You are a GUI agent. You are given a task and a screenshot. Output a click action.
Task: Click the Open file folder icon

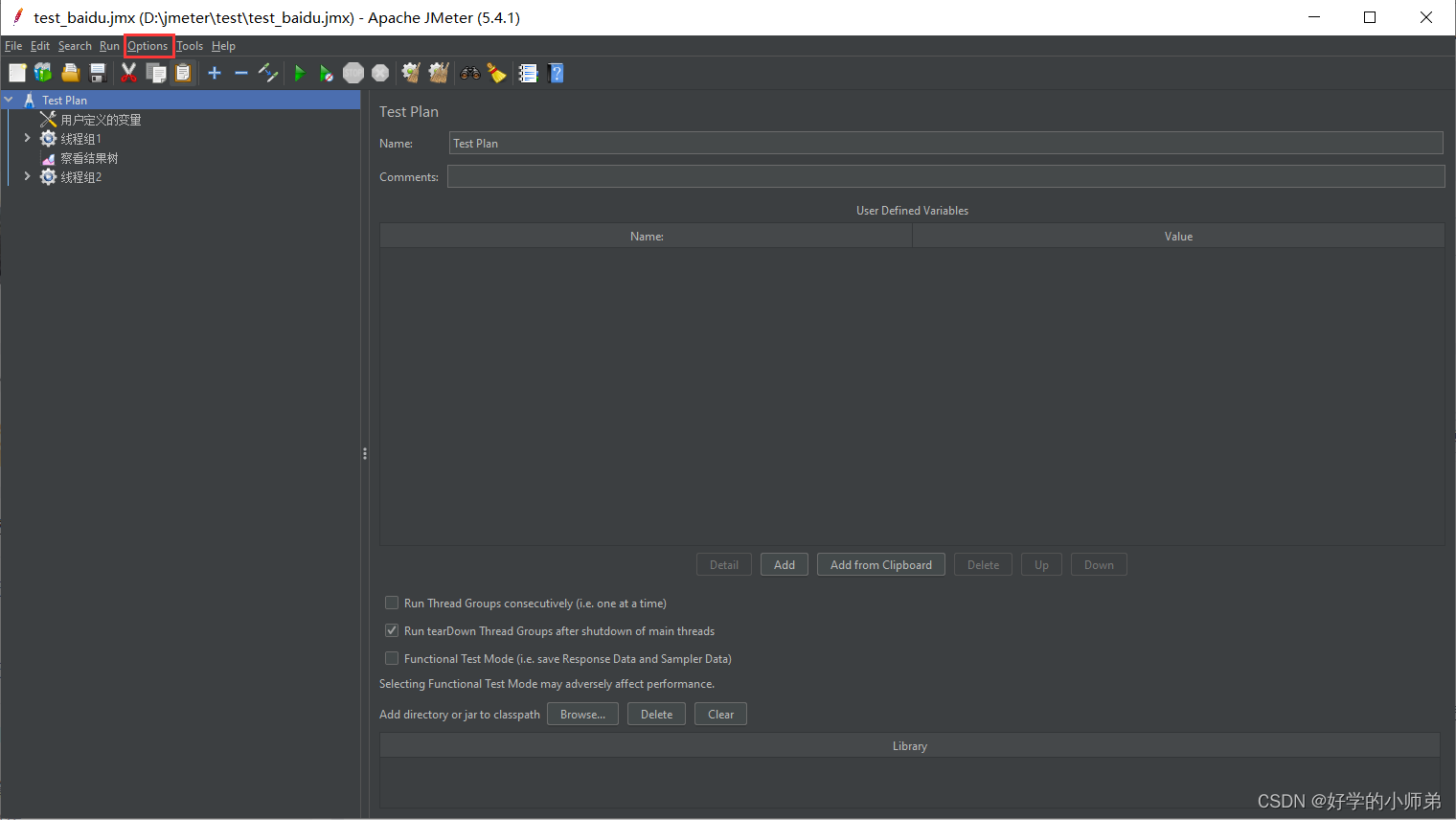[x=70, y=73]
